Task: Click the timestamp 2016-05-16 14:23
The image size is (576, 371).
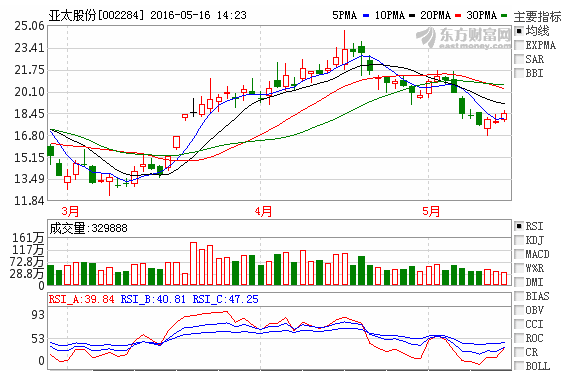Action: pos(198,15)
